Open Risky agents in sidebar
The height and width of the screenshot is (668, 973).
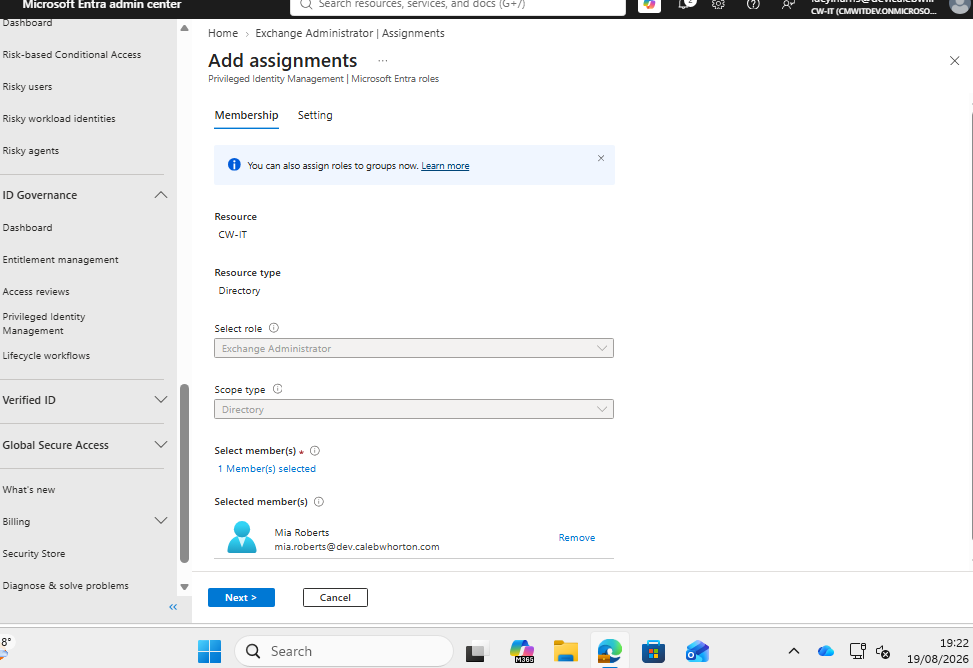click(31, 151)
